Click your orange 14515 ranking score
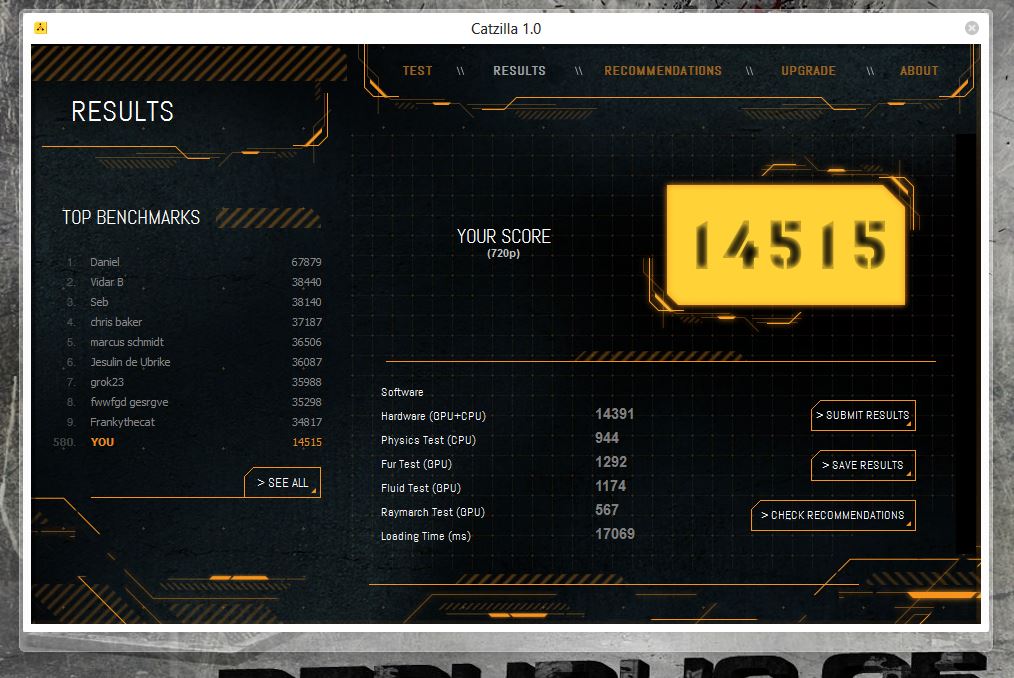The height and width of the screenshot is (678, 1014). pos(307,443)
